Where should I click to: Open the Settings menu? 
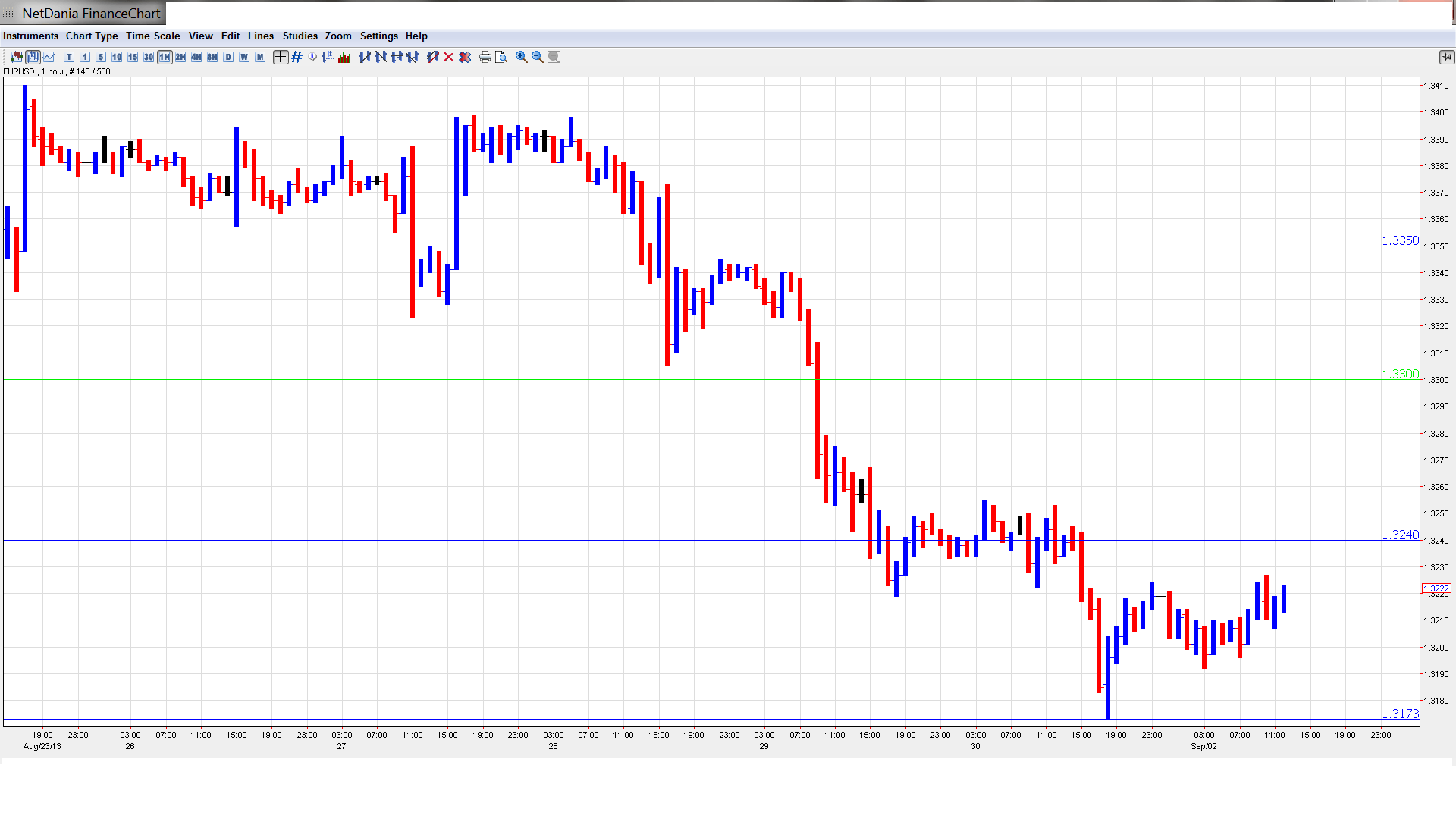(x=378, y=36)
